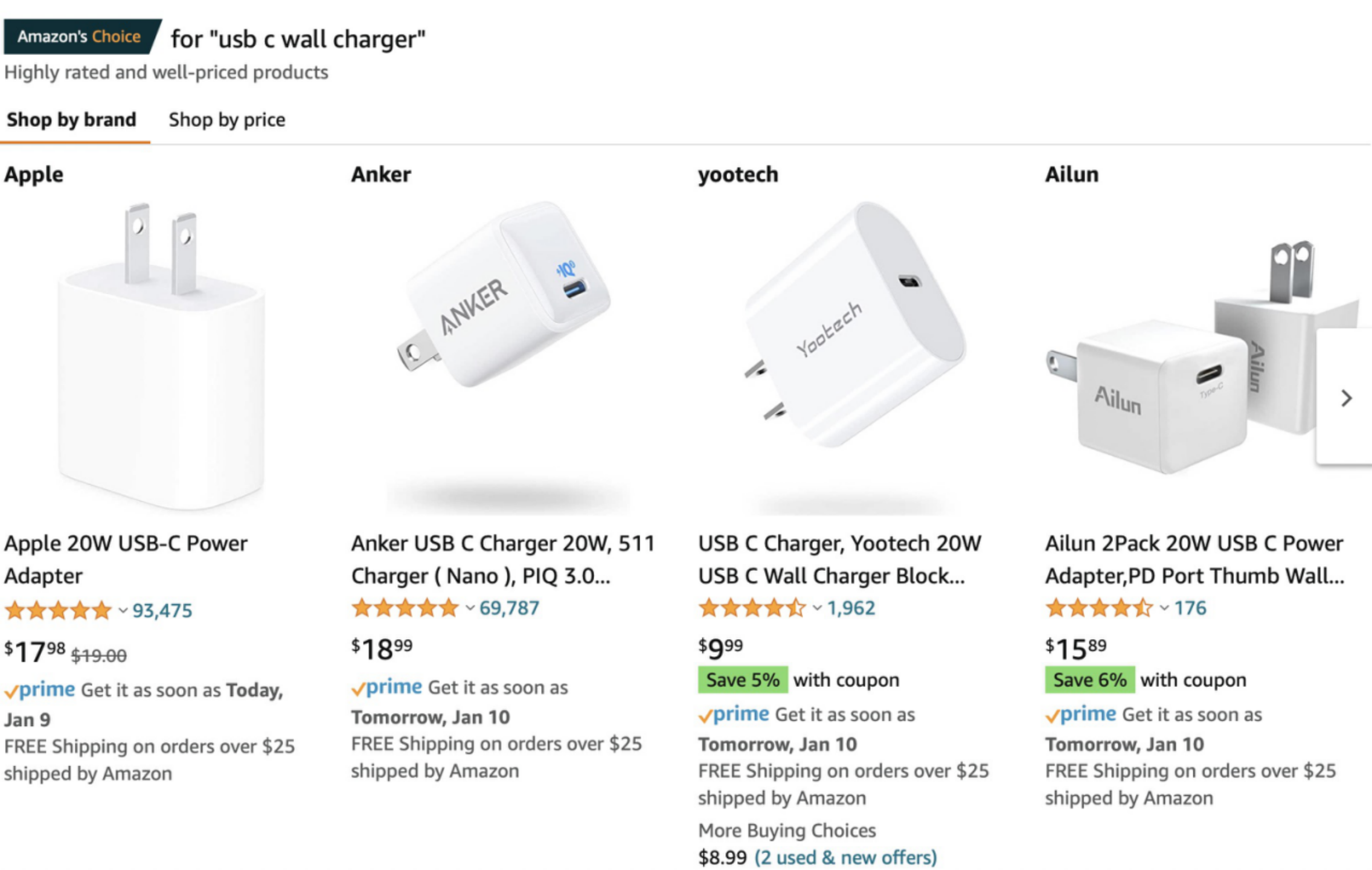Click the Amazon's Choice badge
This screenshot has width=1372, height=870.
pyautogui.click(x=80, y=37)
